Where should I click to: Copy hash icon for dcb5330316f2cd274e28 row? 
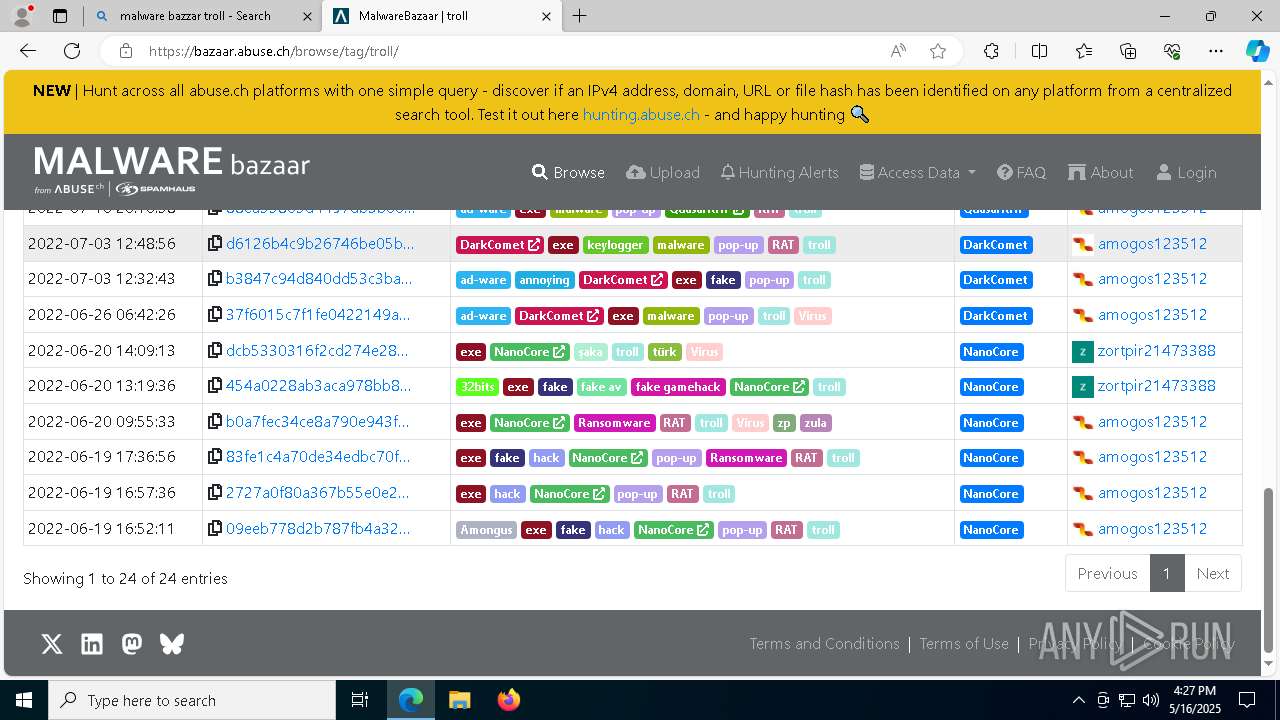(215, 351)
